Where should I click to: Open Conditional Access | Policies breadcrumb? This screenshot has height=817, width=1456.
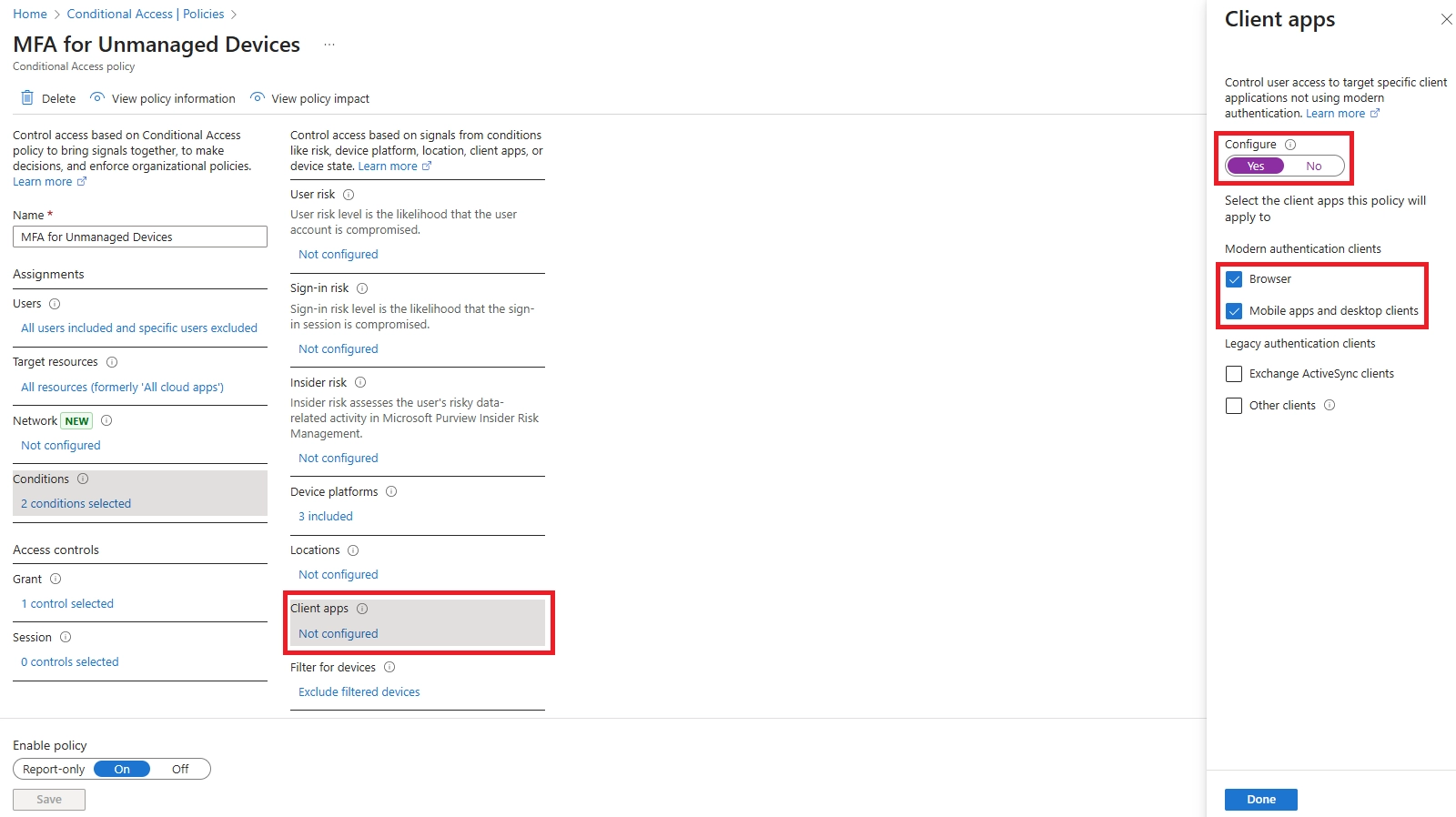pyautogui.click(x=146, y=14)
